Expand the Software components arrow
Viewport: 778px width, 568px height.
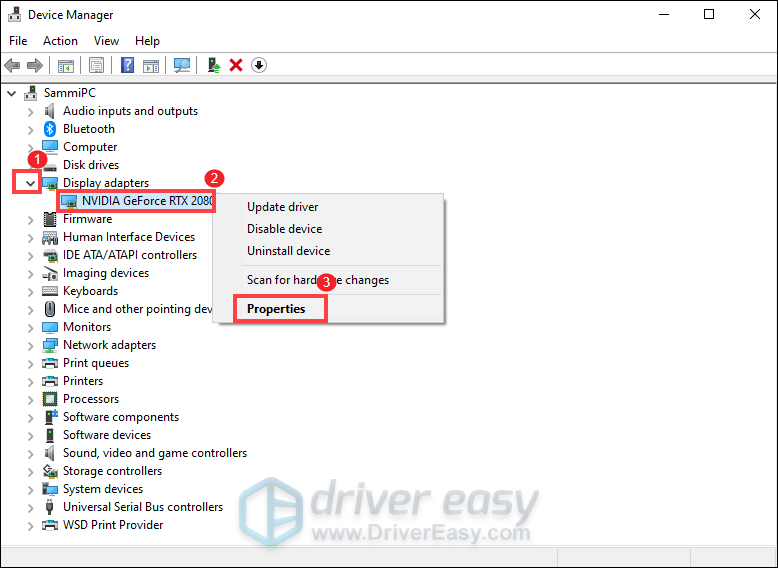coord(30,418)
